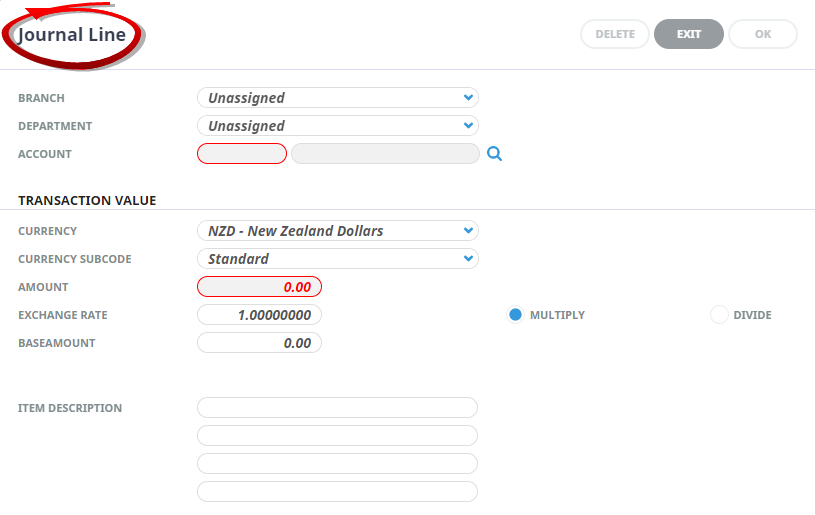Expand the Department dropdown
The width and height of the screenshot is (815, 515).
pyautogui.click(x=337, y=126)
